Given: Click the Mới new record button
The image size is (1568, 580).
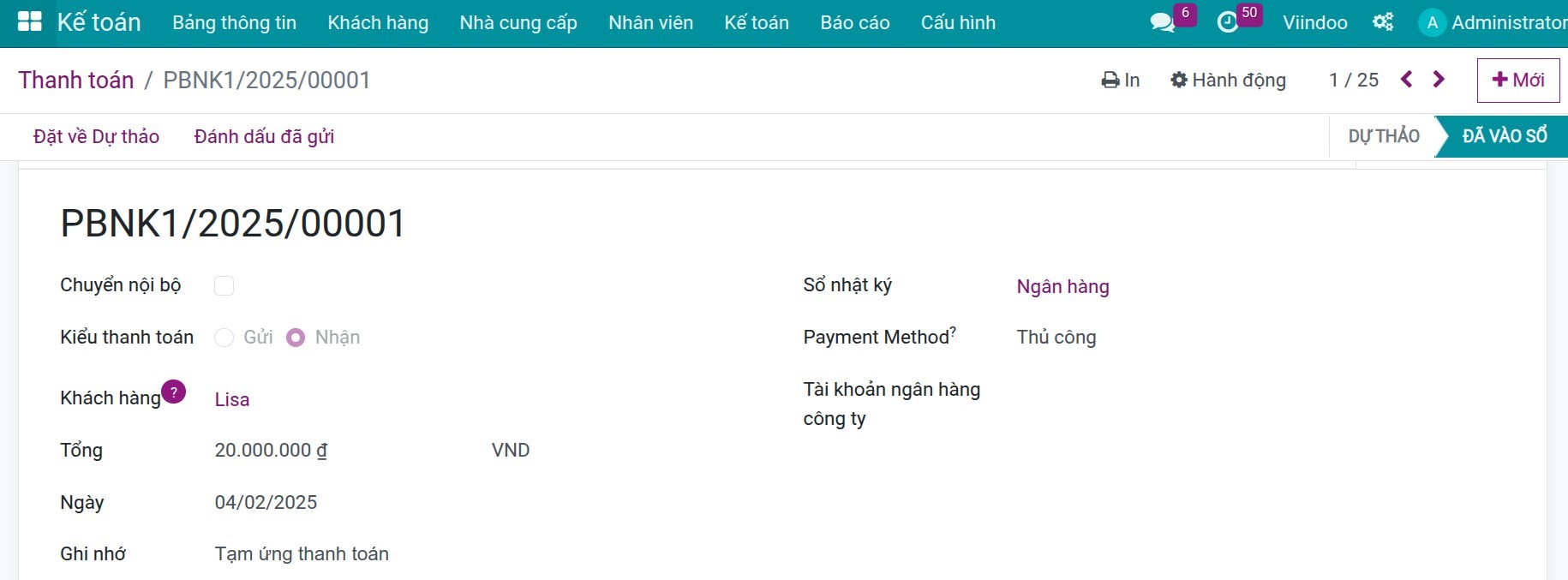Looking at the screenshot, I should pos(1518,80).
